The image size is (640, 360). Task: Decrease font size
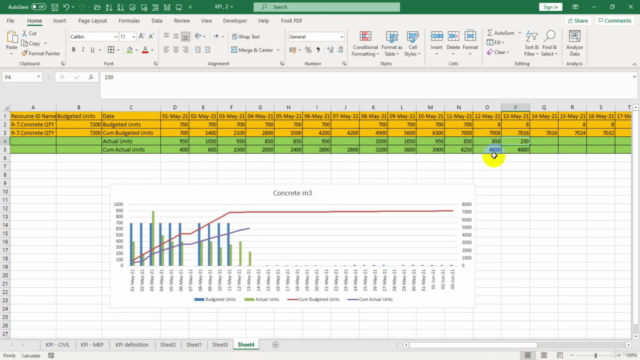[151, 36]
